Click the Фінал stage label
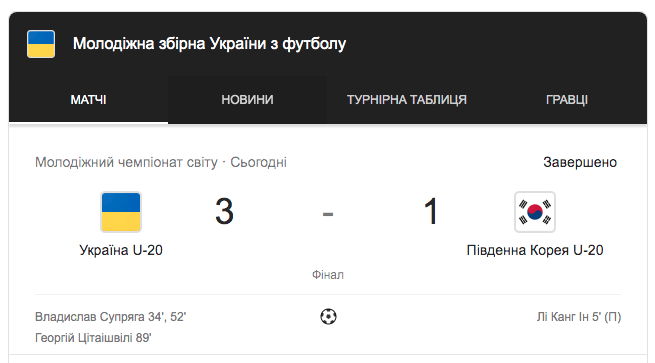655x363 pixels. click(328, 274)
